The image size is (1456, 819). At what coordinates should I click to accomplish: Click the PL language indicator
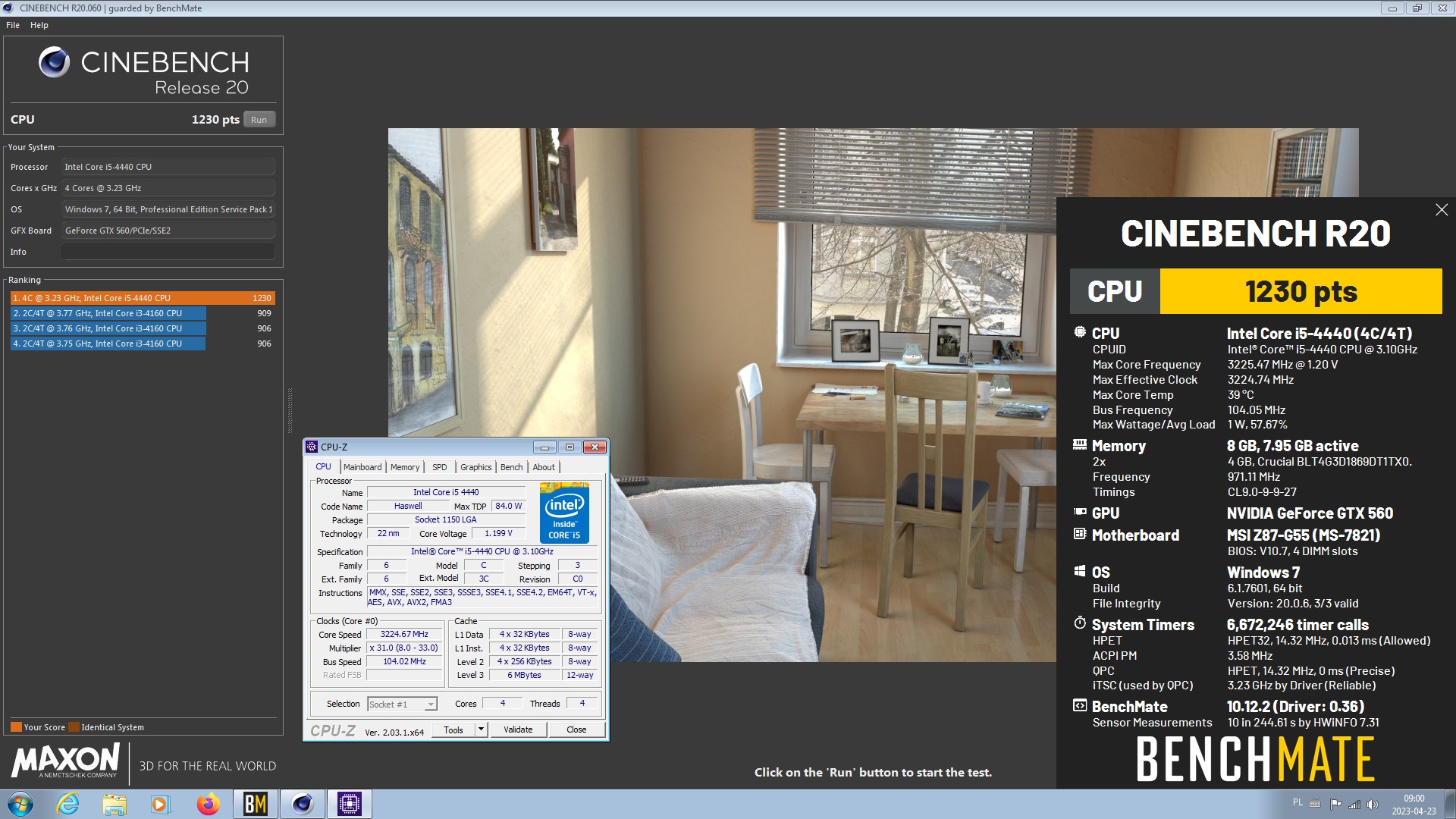tap(1298, 802)
